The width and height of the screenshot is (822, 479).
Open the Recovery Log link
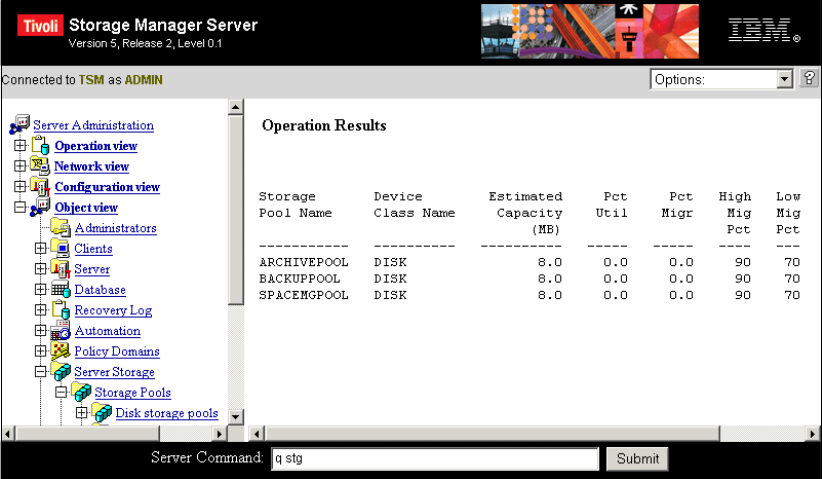point(113,310)
